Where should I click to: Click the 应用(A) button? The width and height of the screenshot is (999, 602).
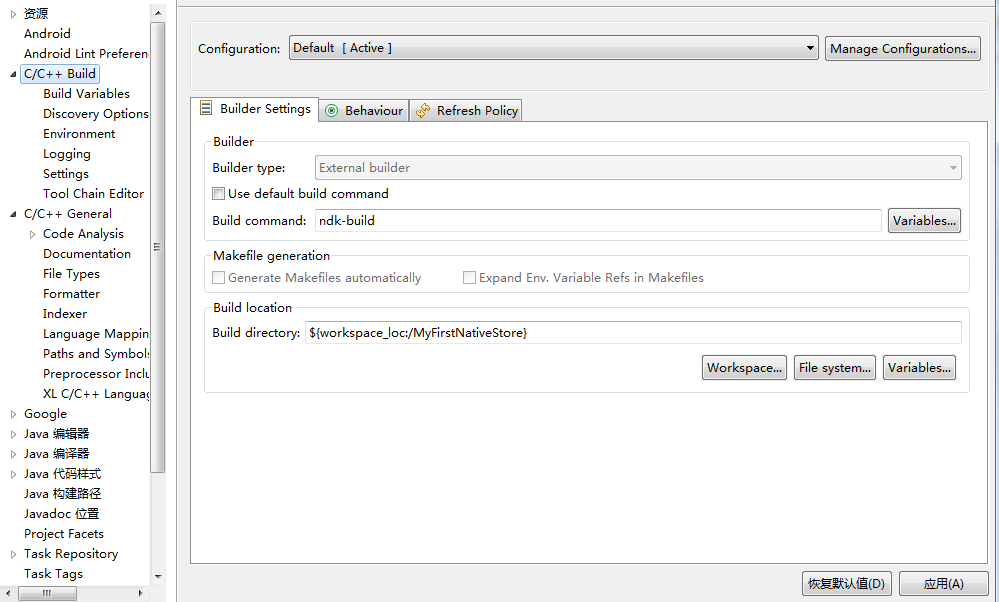(x=944, y=584)
